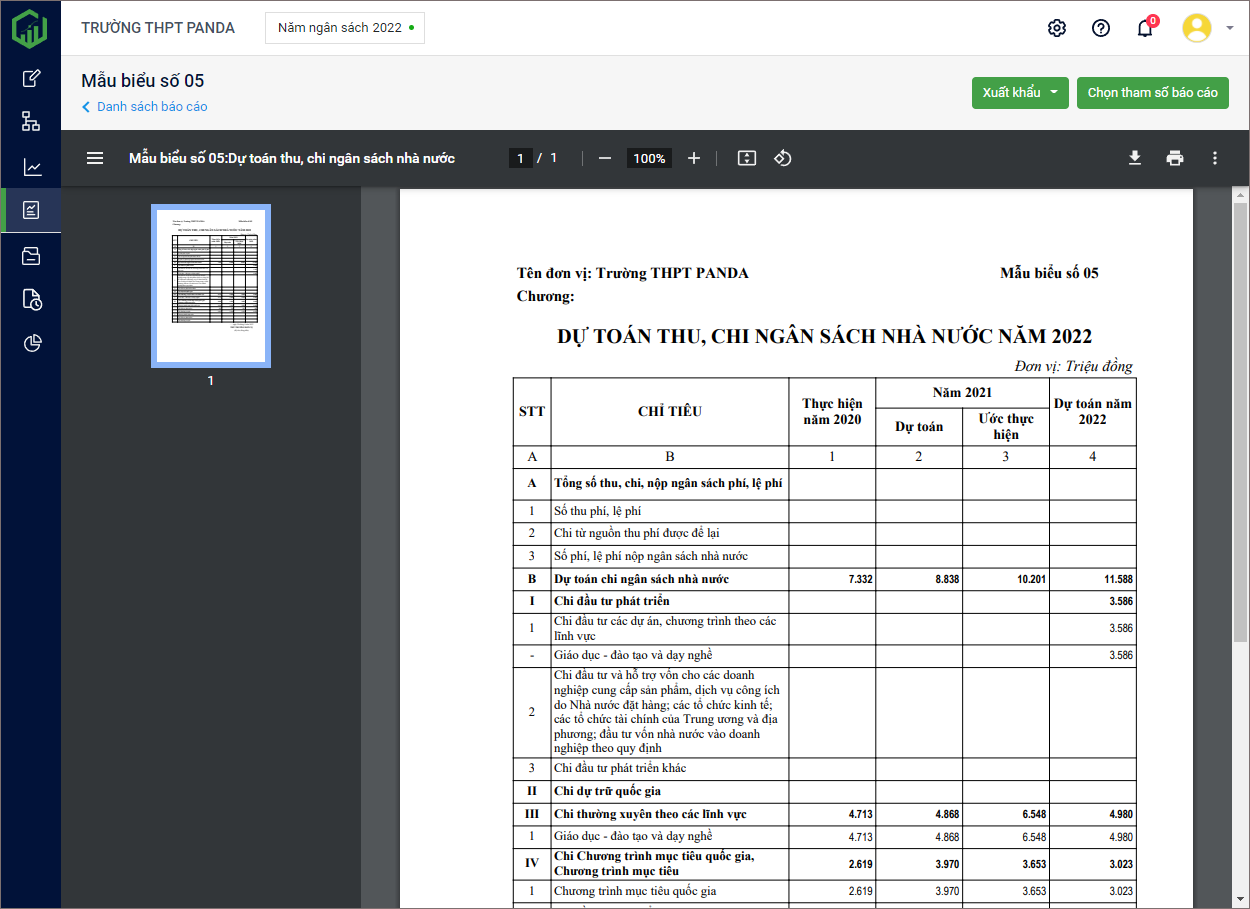
Task: Expand the user avatar account menu
Action: click(1207, 28)
